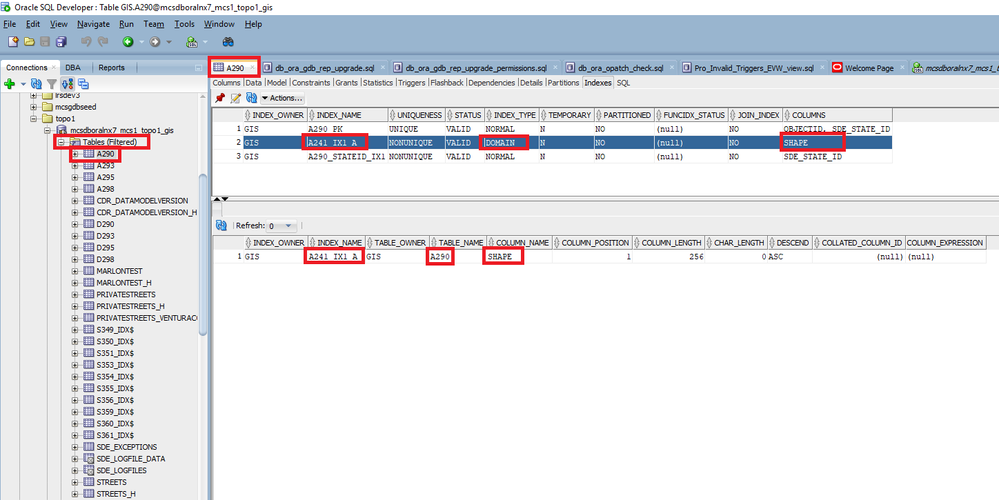Click the green Back navigation icon
Viewport: 999px width, 500px height.
[x=128, y=42]
